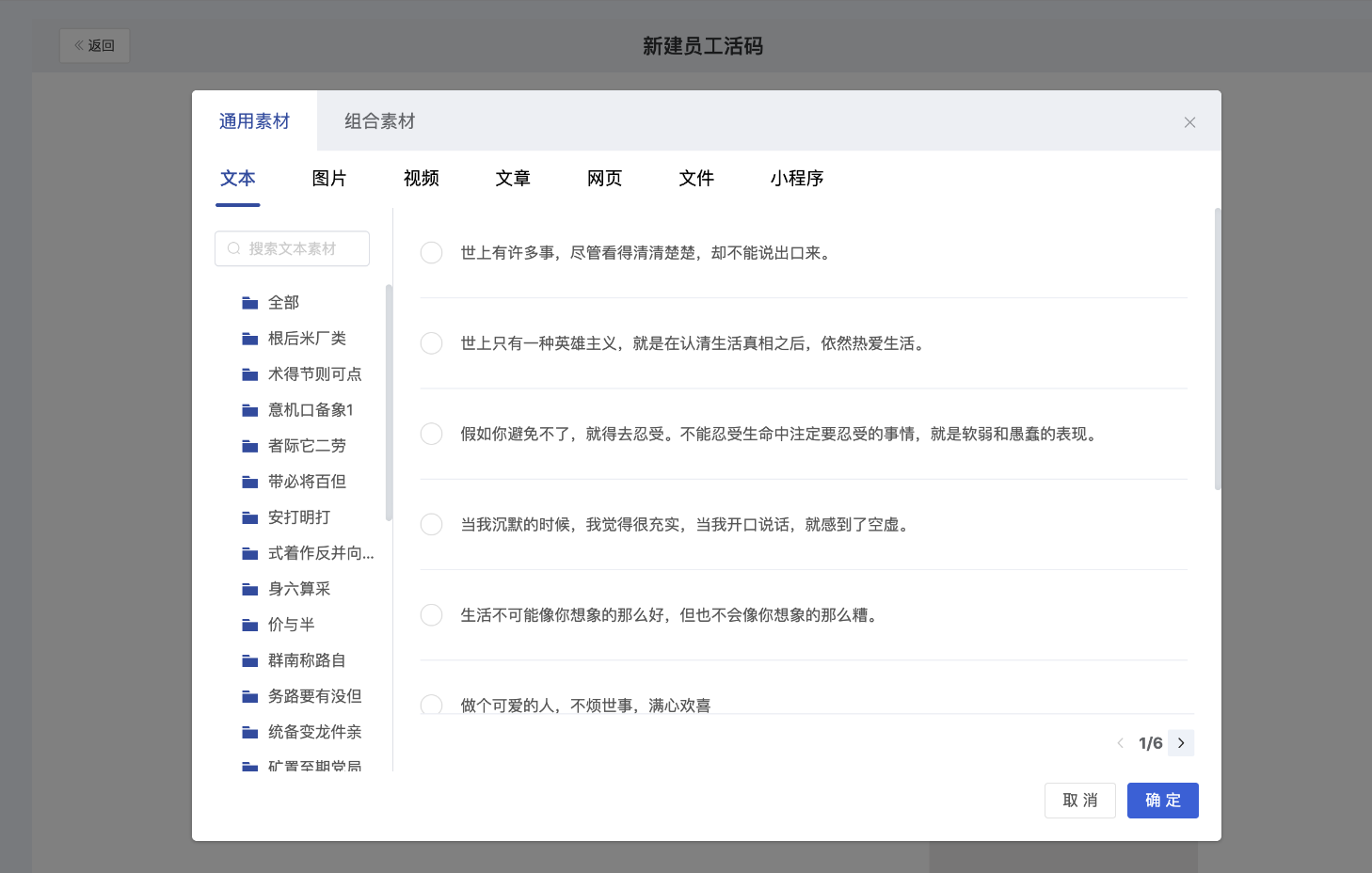This screenshot has height=873, width=1372.
Task: Select the 群南称路自 folder
Action: 308,660
